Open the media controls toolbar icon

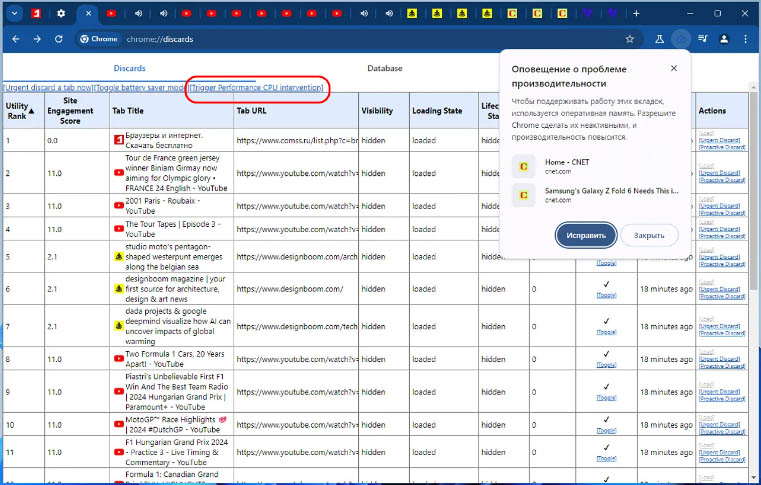(x=702, y=39)
